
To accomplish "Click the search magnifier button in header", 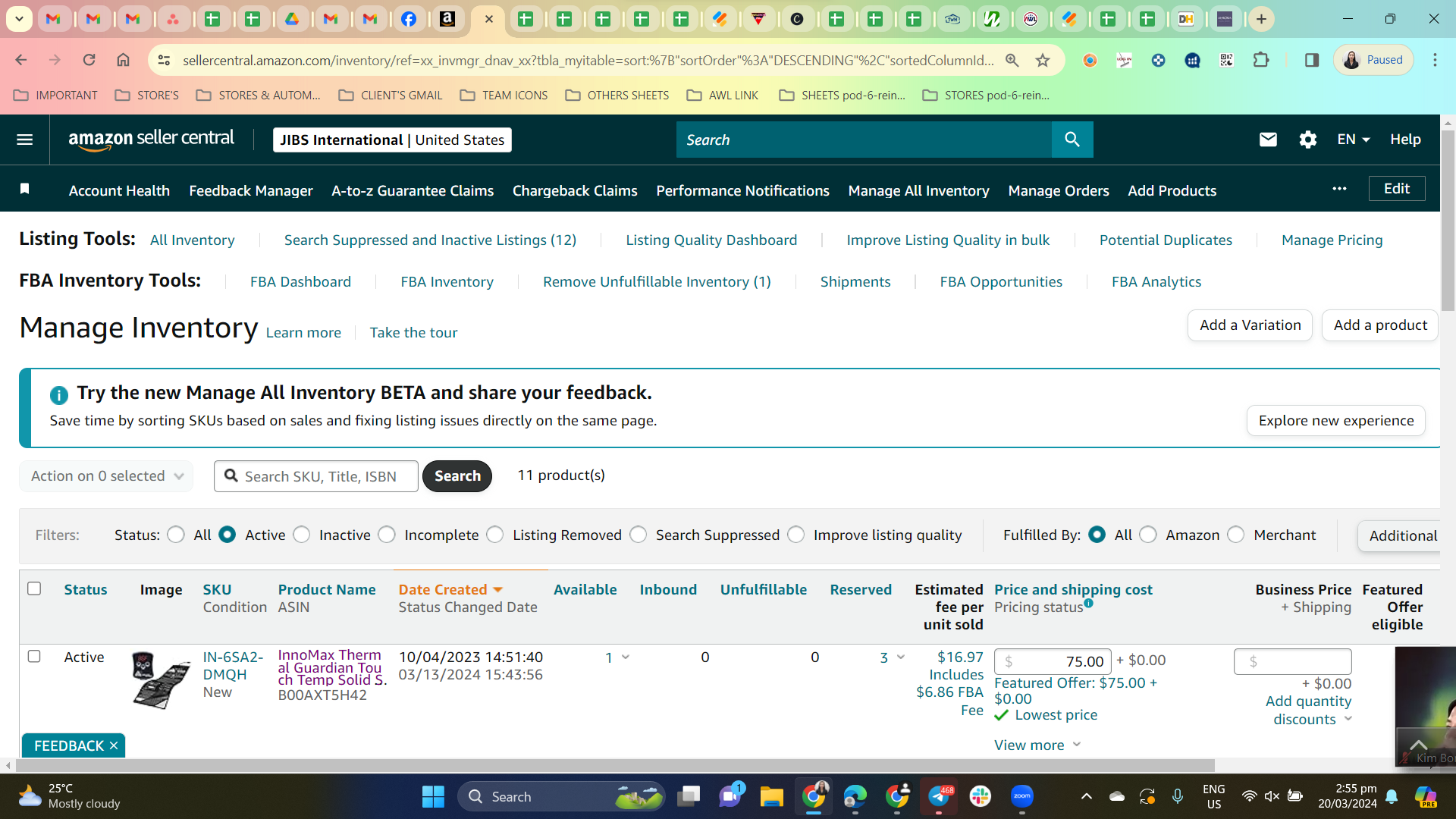I will pyautogui.click(x=1072, y=140).
